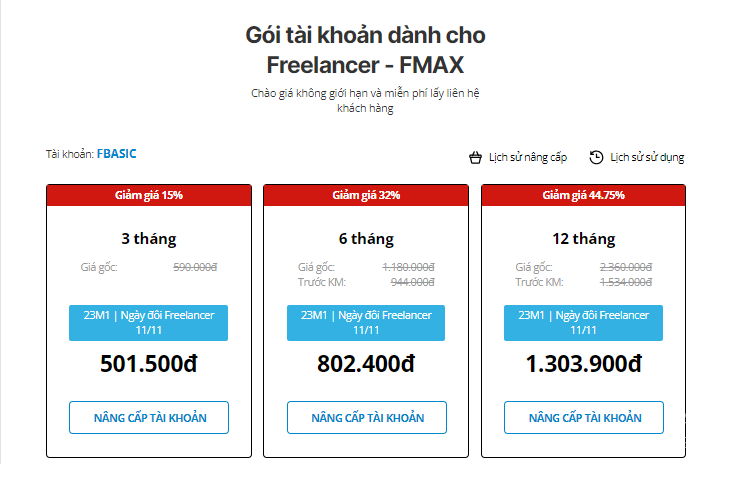Click the promo badge in 12 tháng card
Viewport: 732px width, 484px height.
[584, 323]
